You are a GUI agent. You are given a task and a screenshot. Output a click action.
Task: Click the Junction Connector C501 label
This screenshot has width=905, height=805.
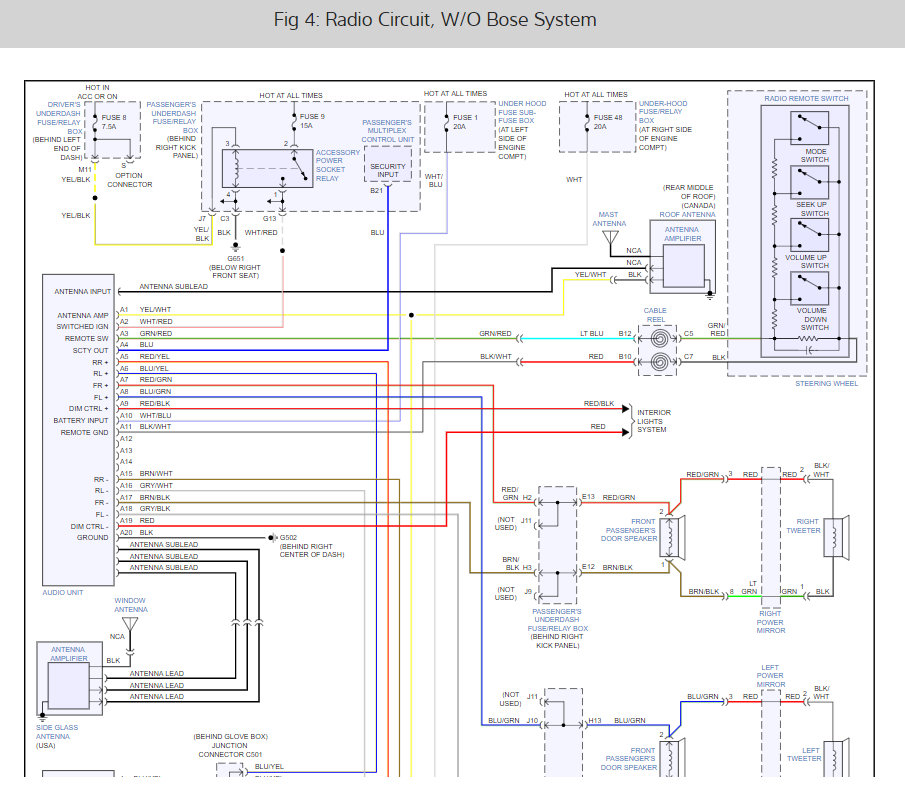pos(230,750)
